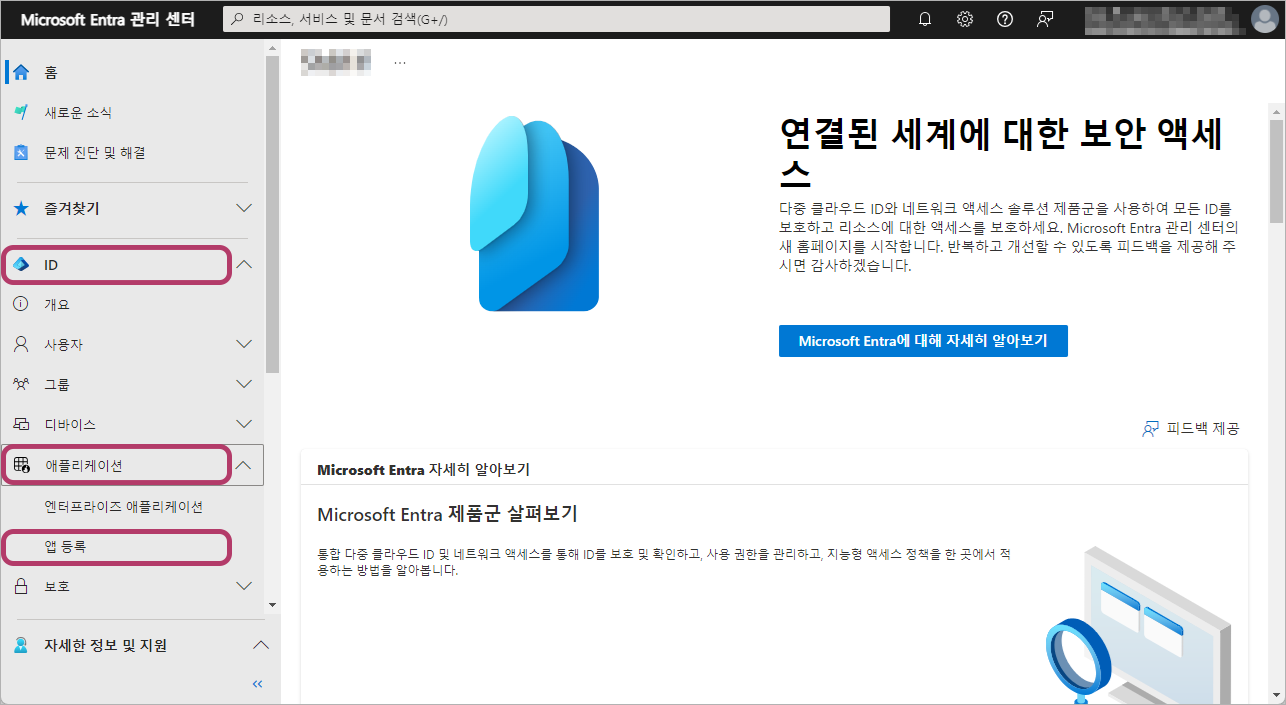Click Microsoft Entra 관리 센터 title

pos(108,19)
